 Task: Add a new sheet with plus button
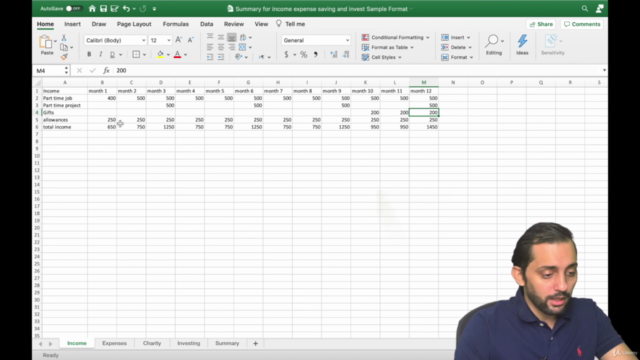256,343
